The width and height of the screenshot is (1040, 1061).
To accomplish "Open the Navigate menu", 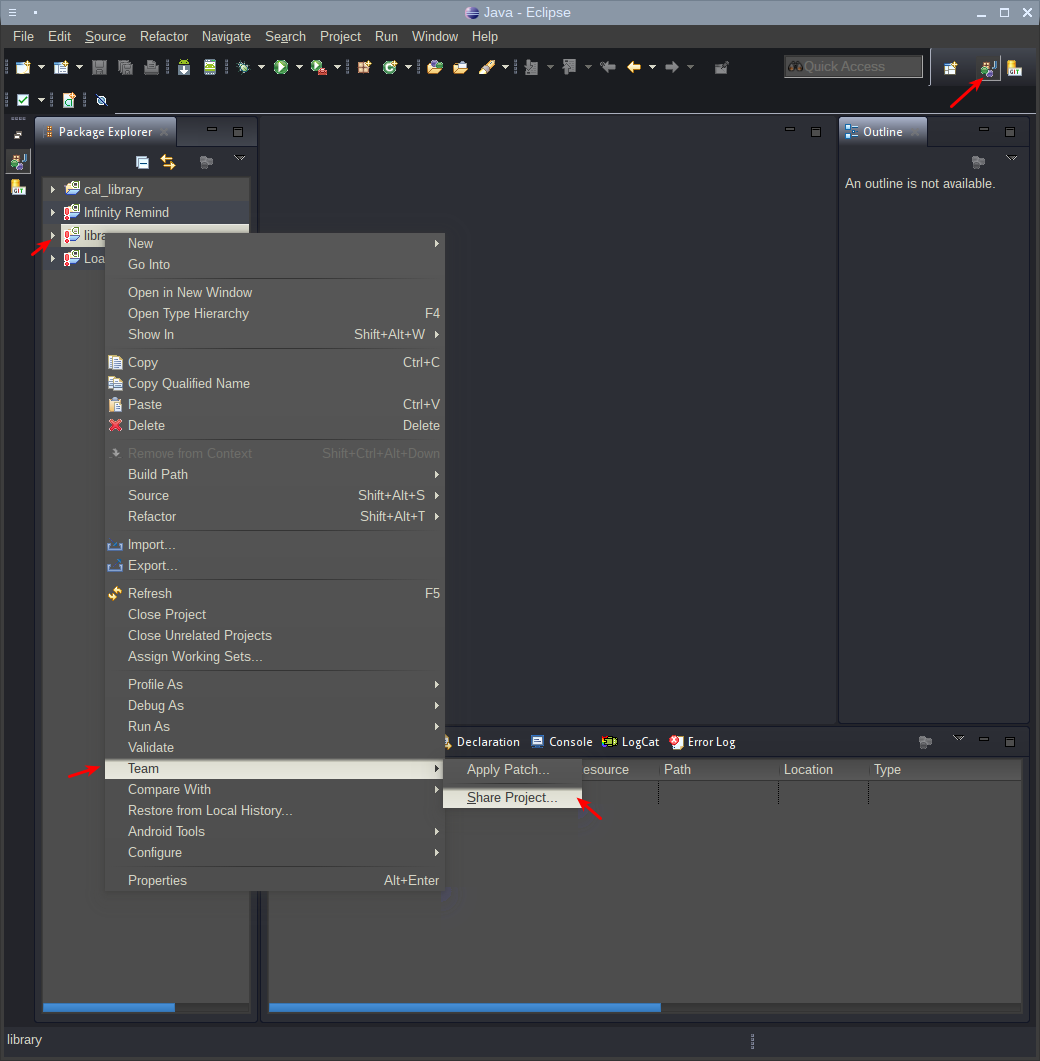I will 226,36.
